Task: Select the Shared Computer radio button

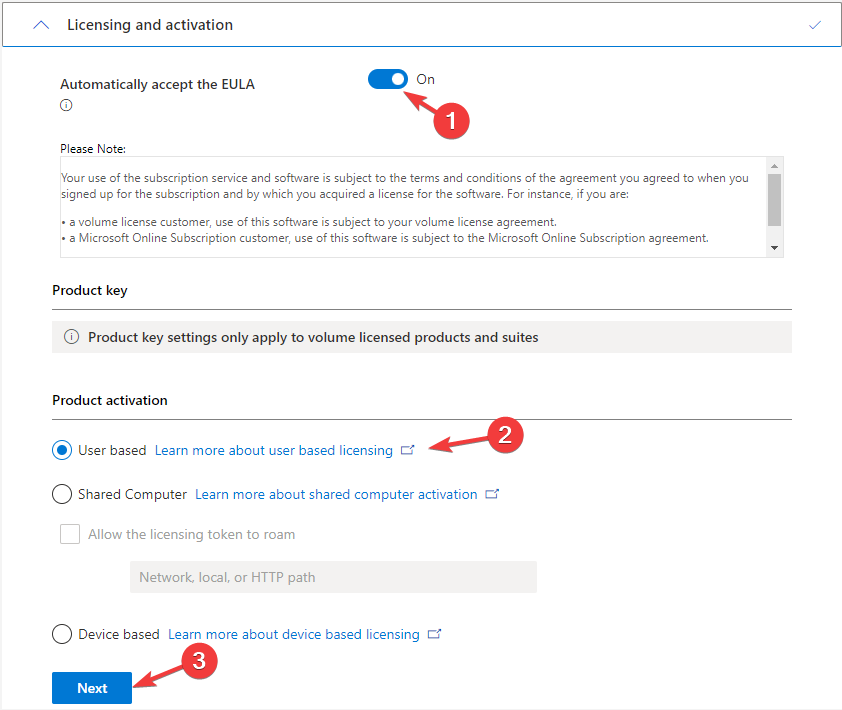Action: (x=62, y=494)
